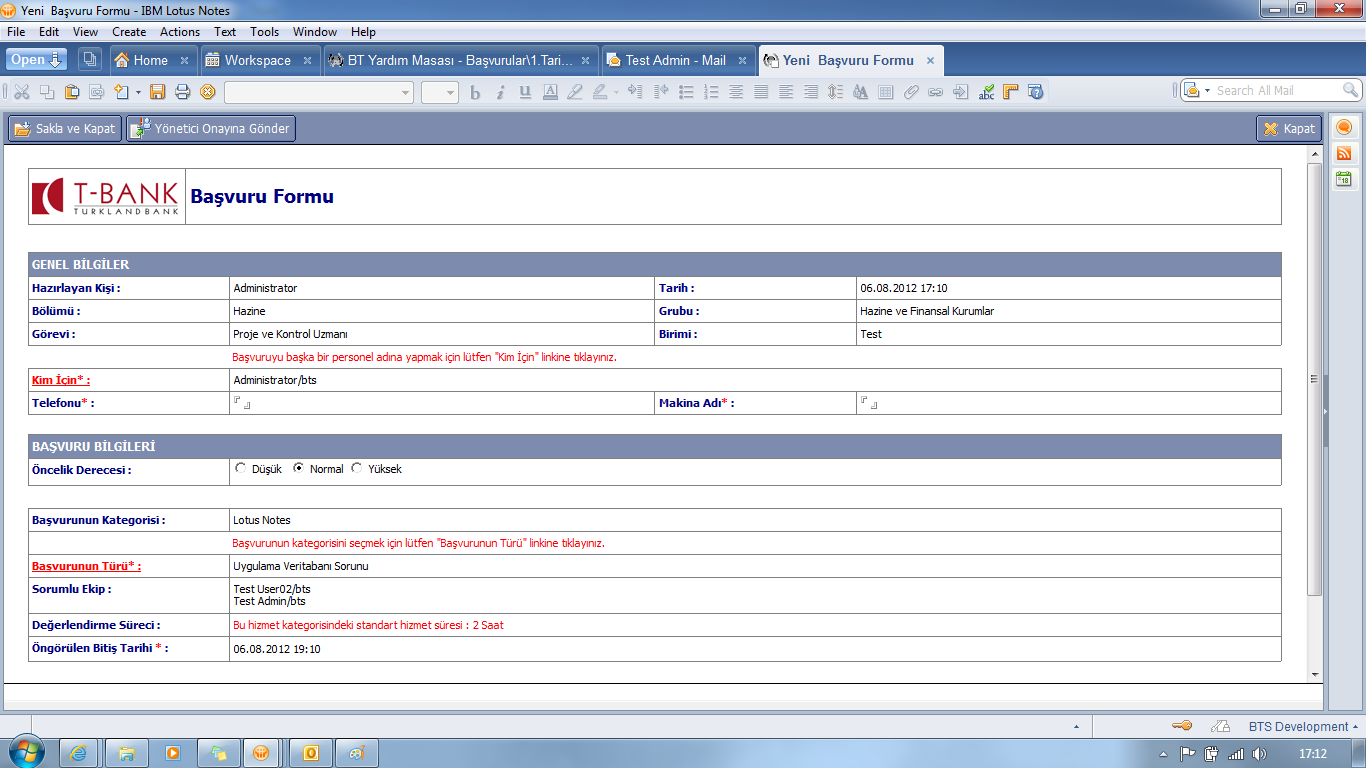Paste using the clipboard toolbar icon
1366x768 pixels.
(x=72, y=92)
